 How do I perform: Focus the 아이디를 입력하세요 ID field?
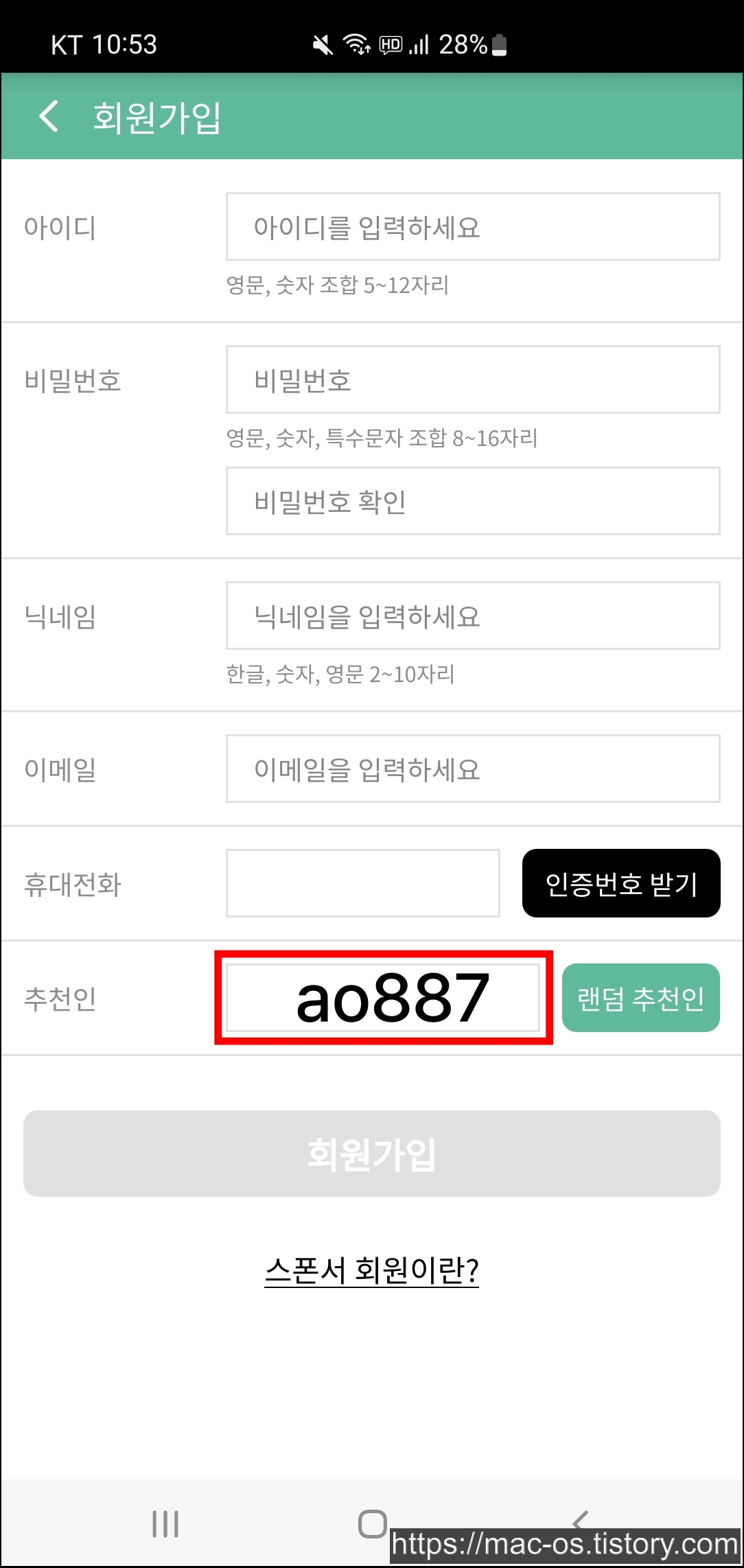473,226
